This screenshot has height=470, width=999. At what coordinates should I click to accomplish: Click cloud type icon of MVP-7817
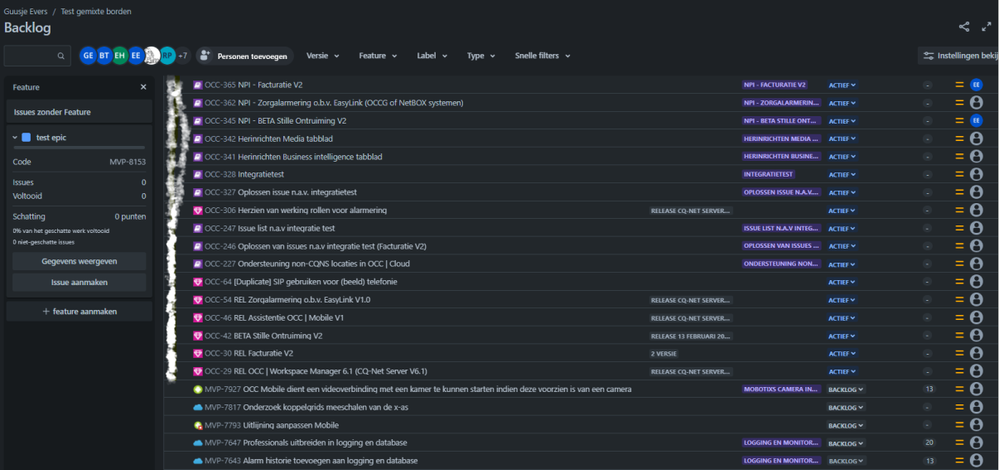(x=198, y=407)
